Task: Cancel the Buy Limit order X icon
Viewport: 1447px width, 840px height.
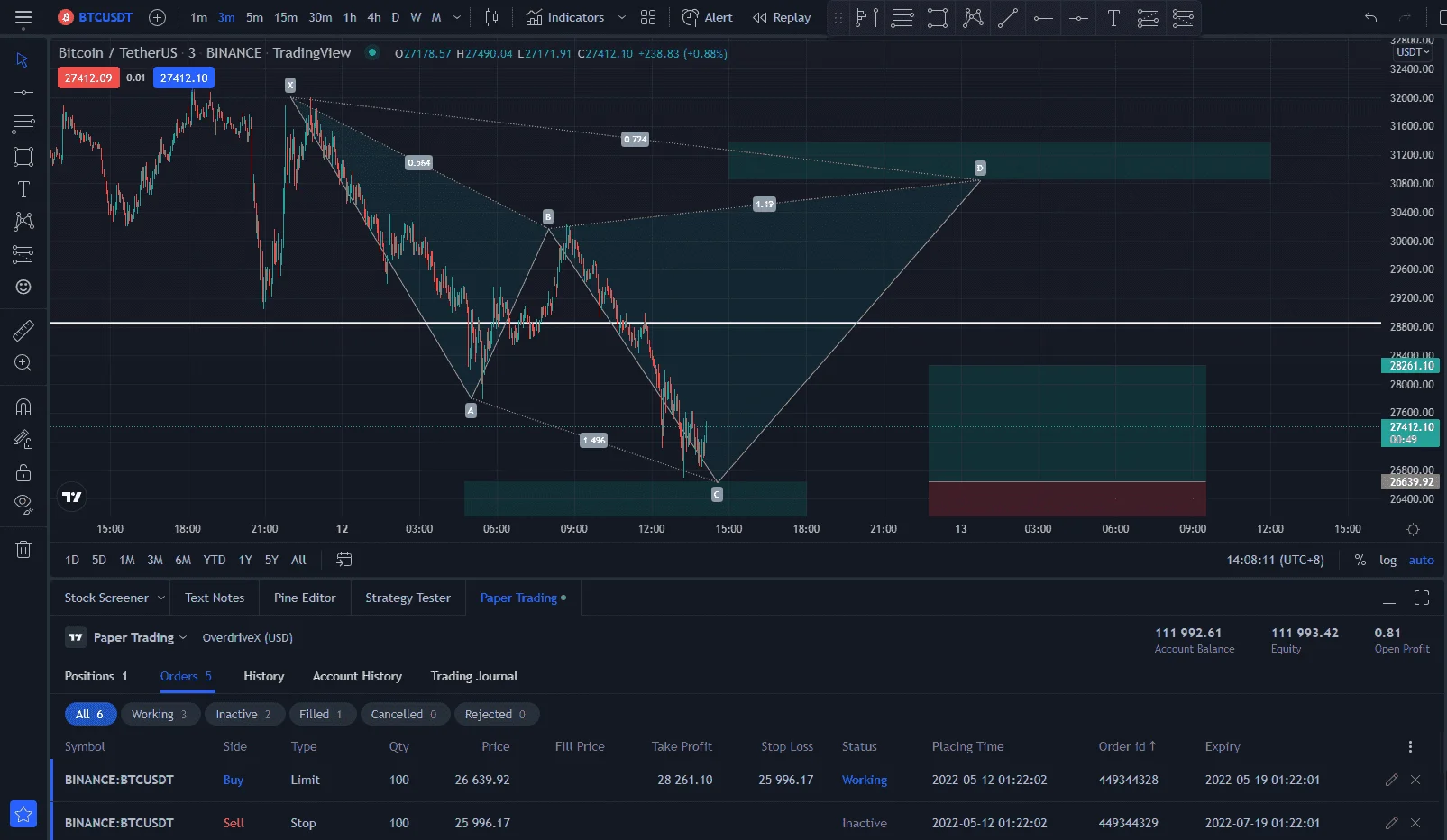Action: click(1415, 780)
